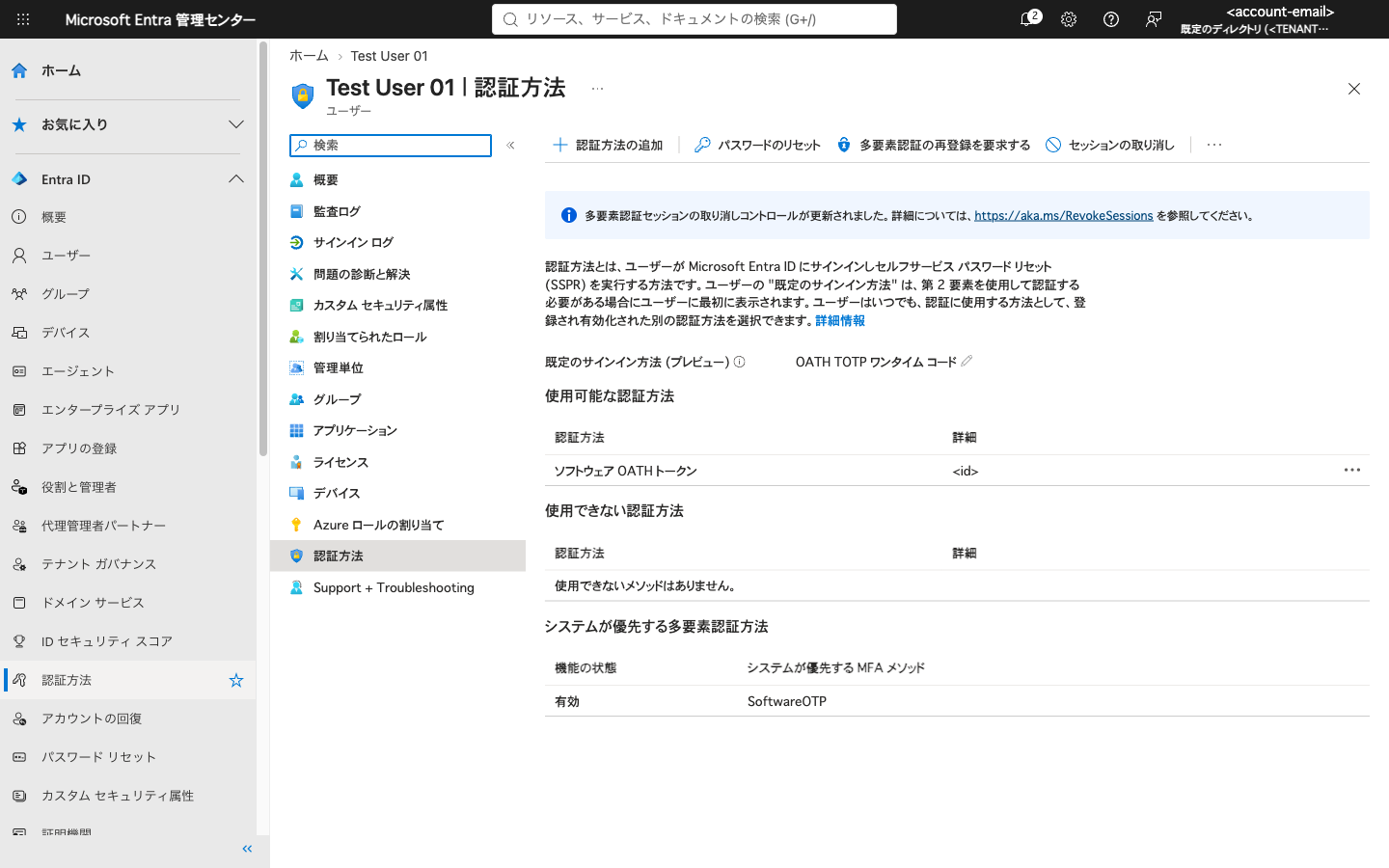
Task: Collapse the left navigation with double chevron
Action: pos(247,849)
